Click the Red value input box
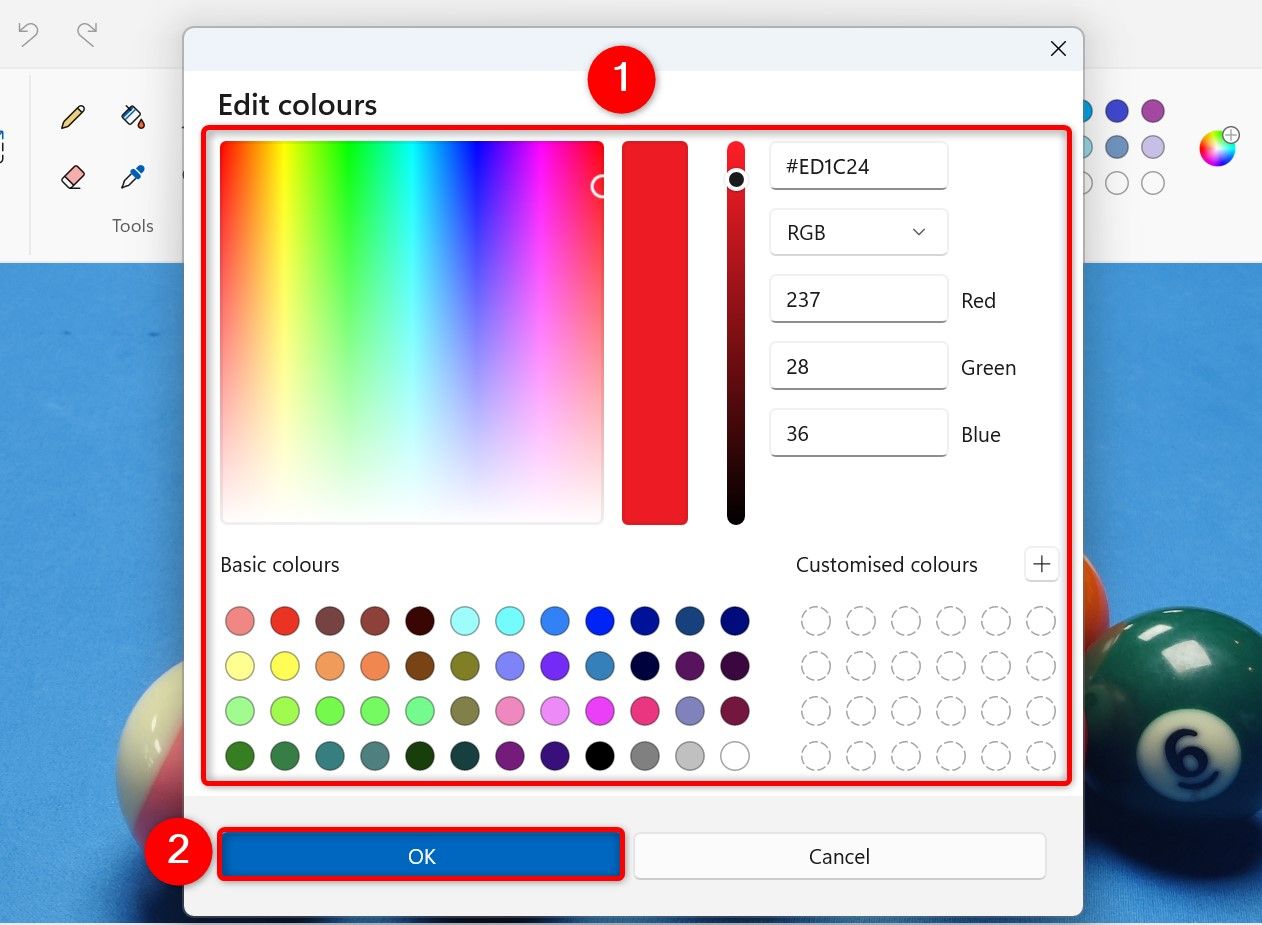Viewport: 1262px width, 925px height. pyautogui.click(x=858, y=299)
